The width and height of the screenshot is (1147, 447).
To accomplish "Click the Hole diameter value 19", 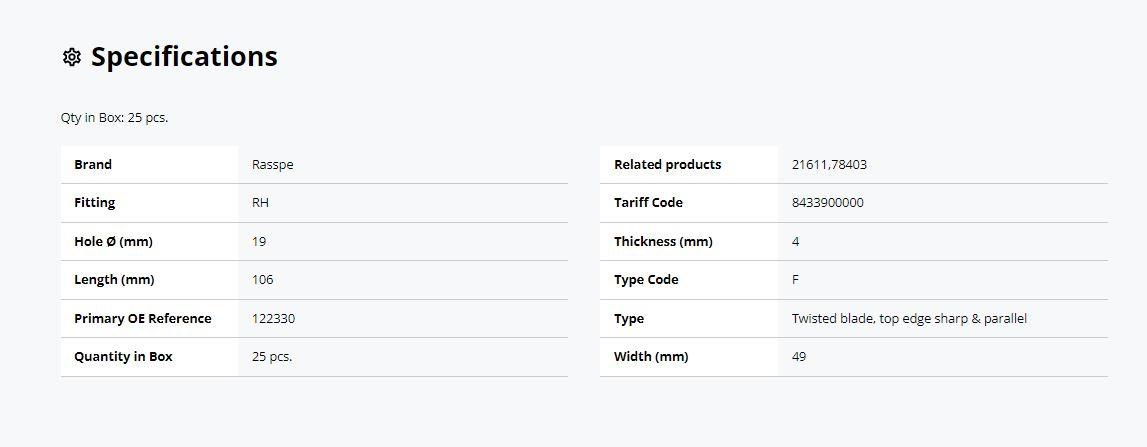I will click(258, 241).
